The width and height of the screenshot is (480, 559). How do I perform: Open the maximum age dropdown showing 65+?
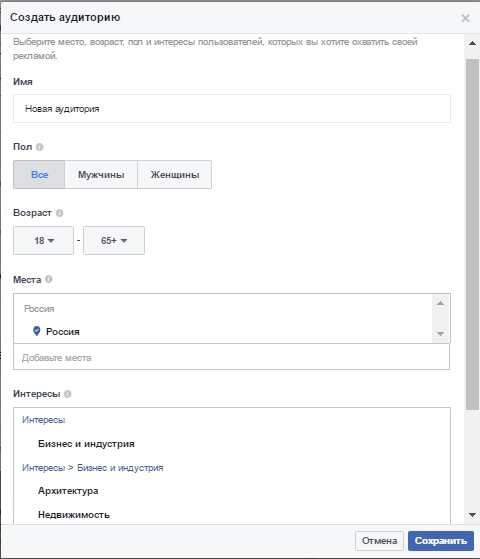coord(114,240)
